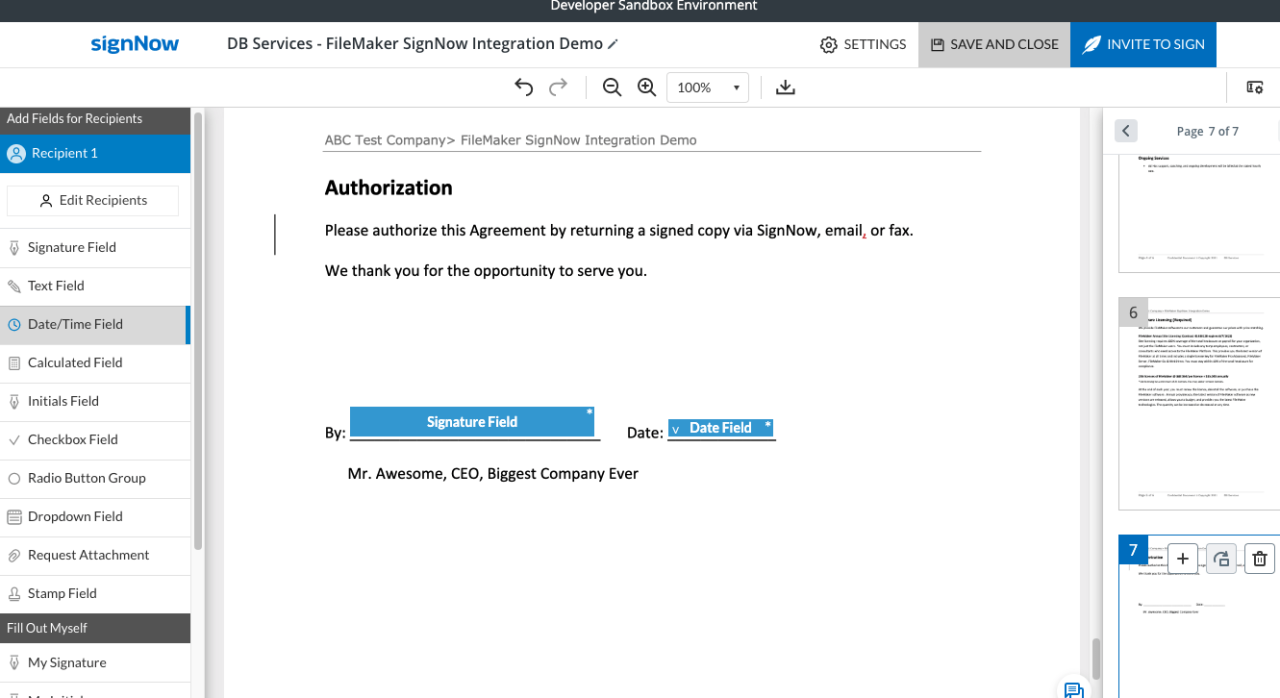Rotate page 7 via thumbnail icon
This screenshot has width=1280, height=698.
pos(1221,559)
